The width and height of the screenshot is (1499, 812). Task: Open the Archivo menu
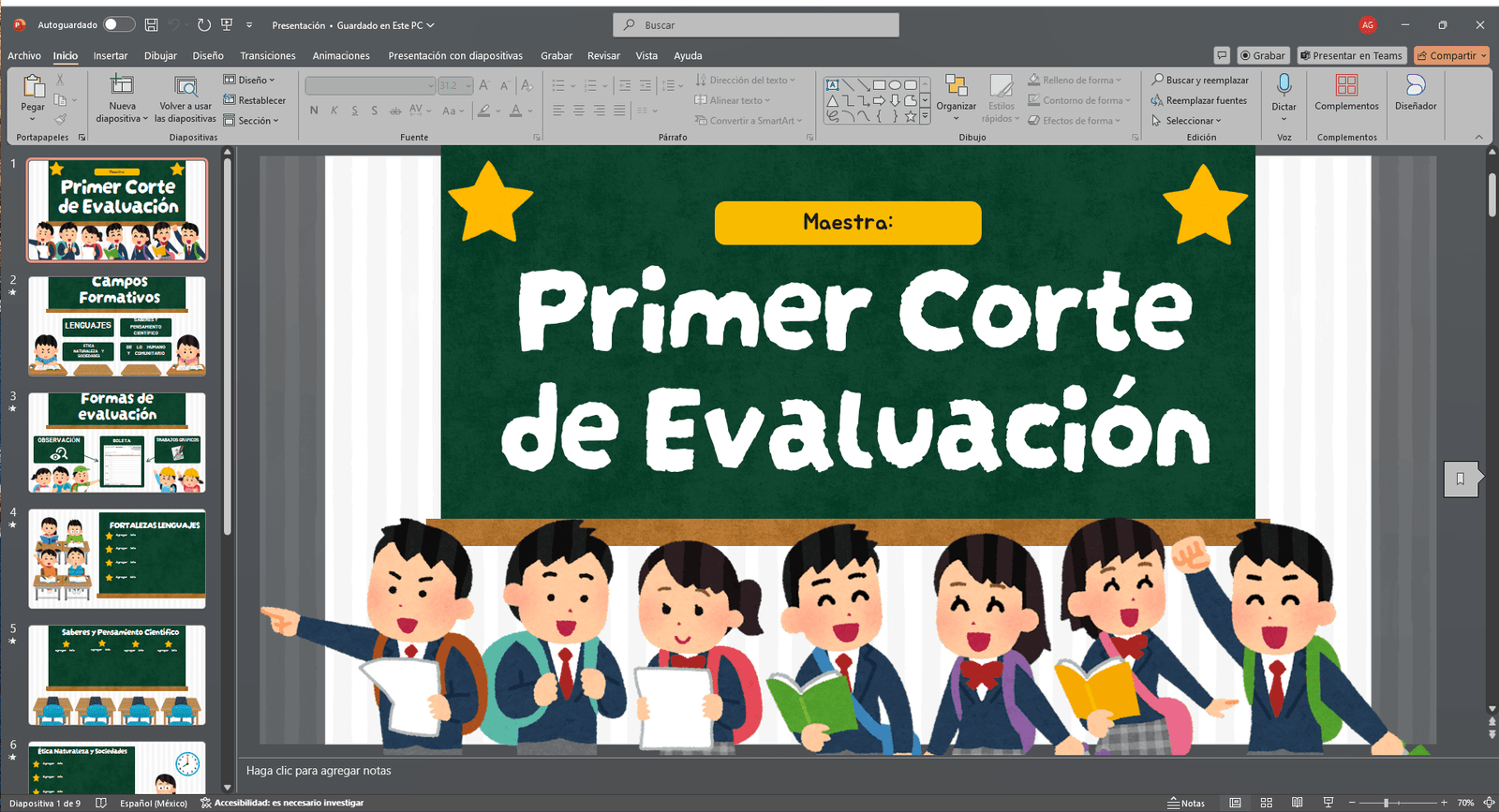pyautogui.click(x=24, y=55)
